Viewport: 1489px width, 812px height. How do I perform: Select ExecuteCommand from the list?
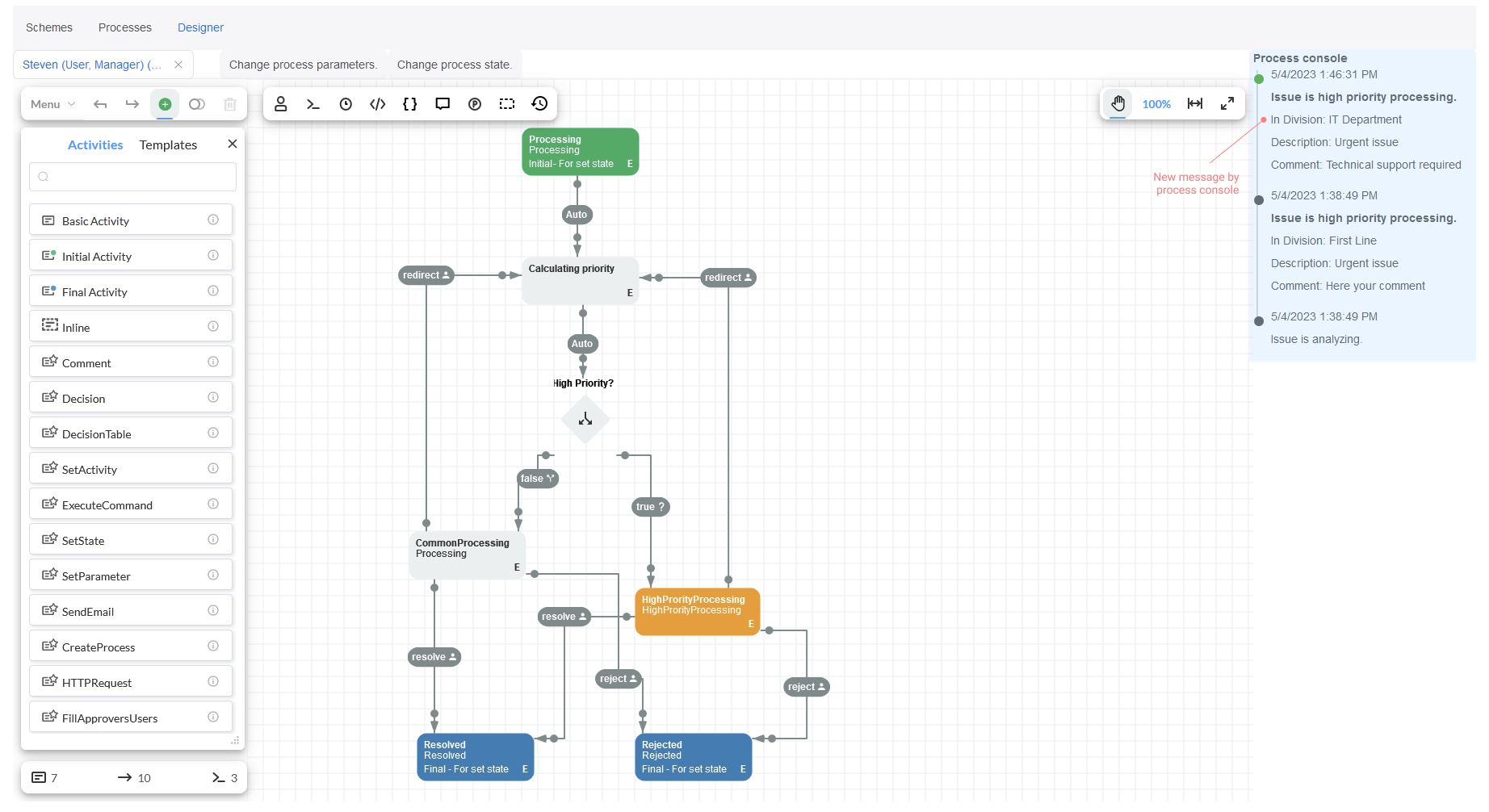coord(131,504)
